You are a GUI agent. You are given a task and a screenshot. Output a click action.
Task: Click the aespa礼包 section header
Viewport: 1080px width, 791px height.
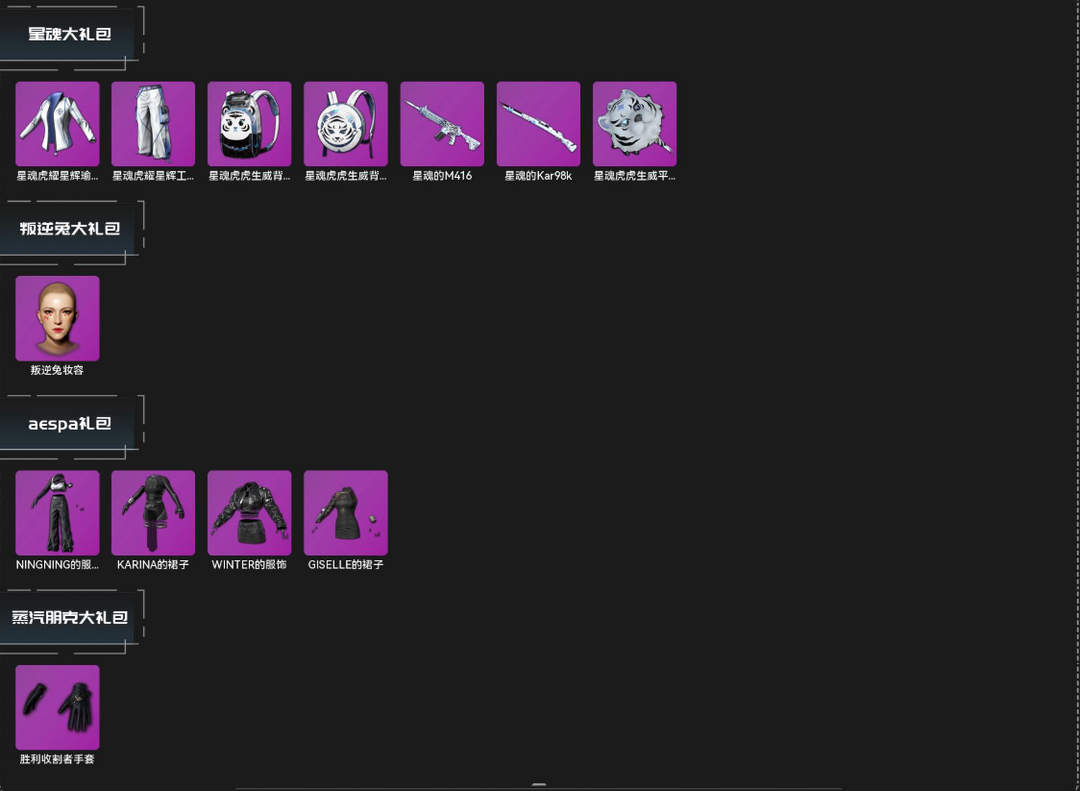point(70,423)
